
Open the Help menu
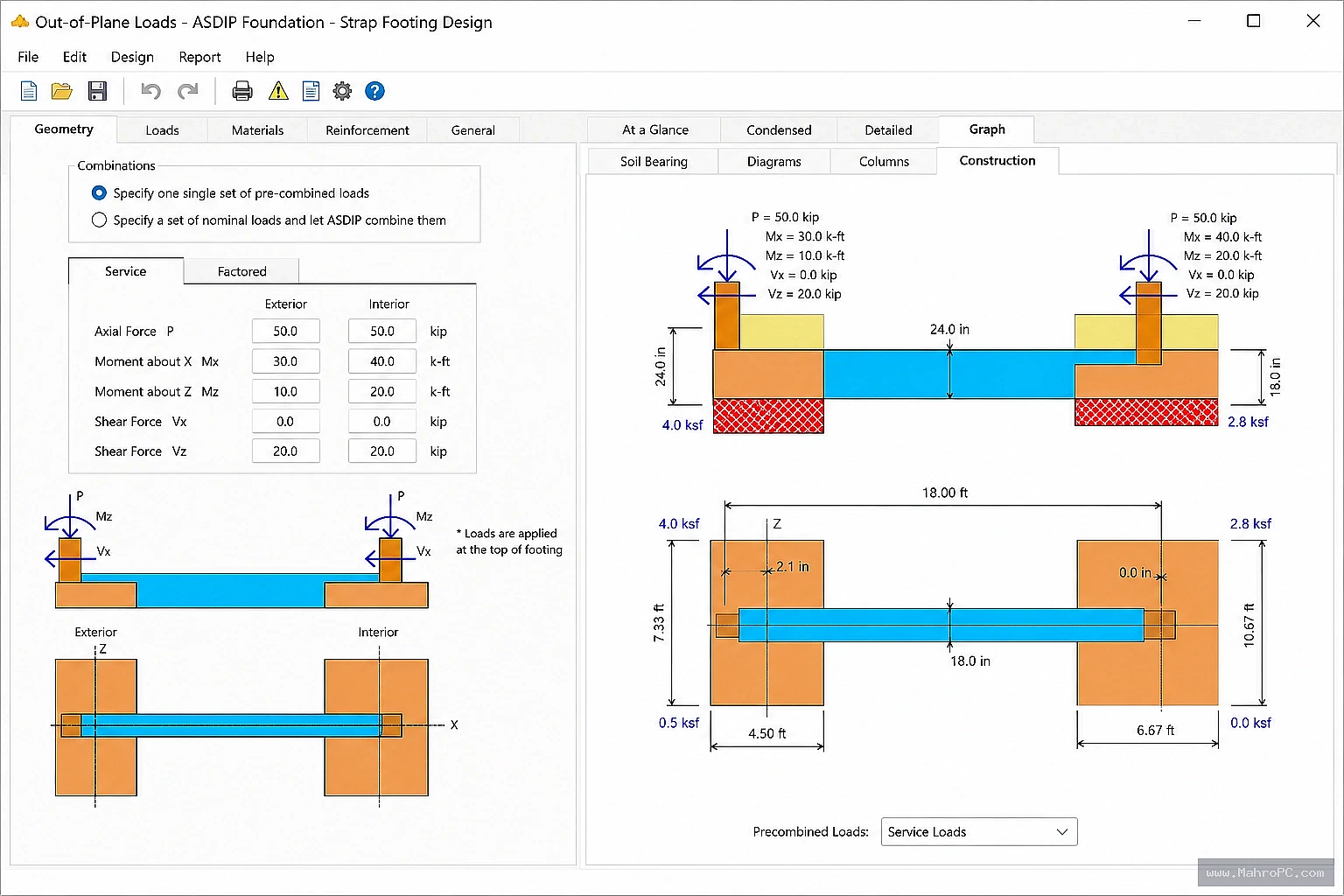260,57
